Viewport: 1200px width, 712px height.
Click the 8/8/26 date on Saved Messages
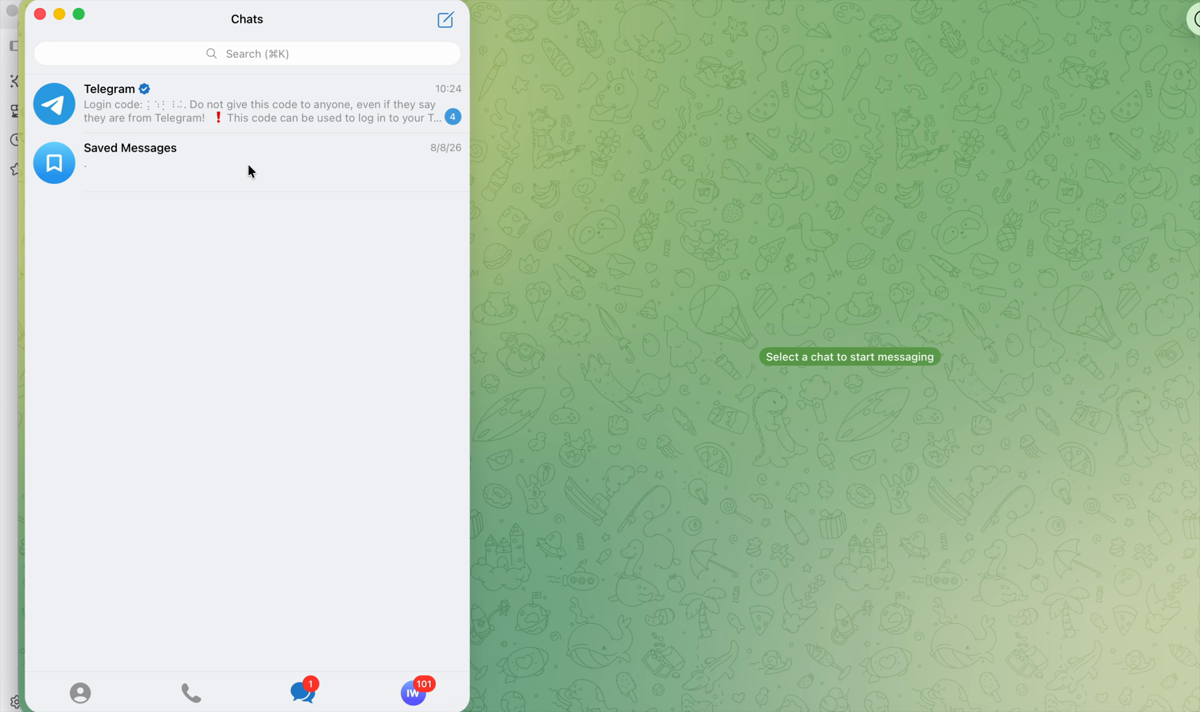446,148
